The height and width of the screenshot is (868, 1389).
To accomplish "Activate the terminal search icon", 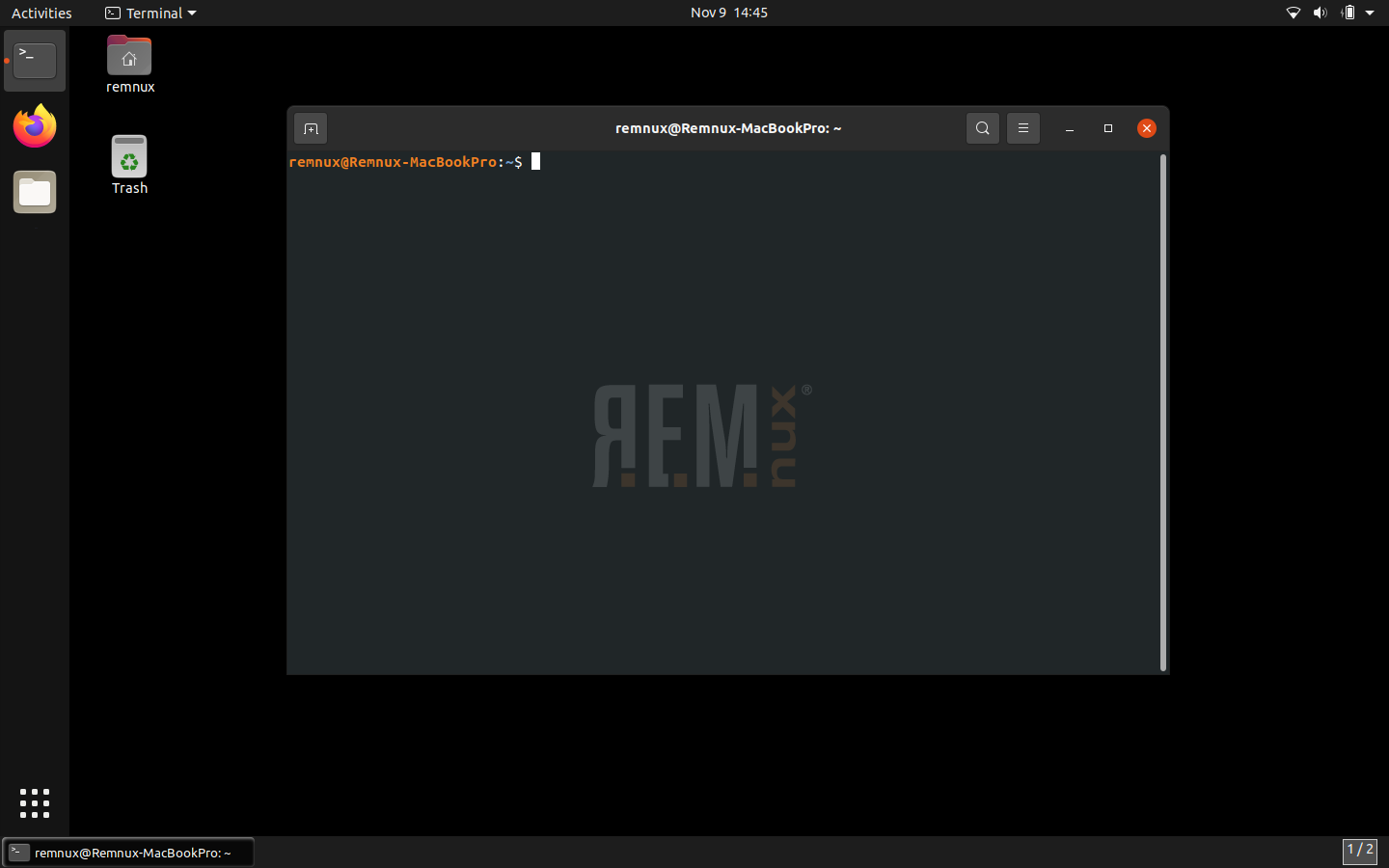I will [x=982, y=127].
